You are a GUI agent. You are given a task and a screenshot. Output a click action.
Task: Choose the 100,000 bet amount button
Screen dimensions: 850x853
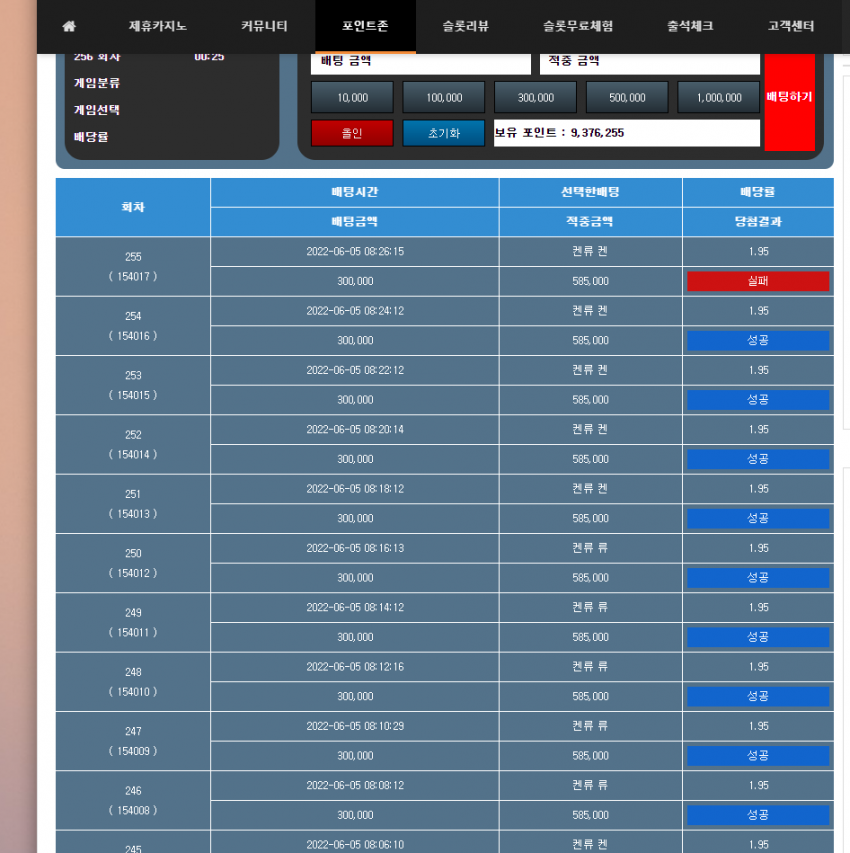pos(444,97)
